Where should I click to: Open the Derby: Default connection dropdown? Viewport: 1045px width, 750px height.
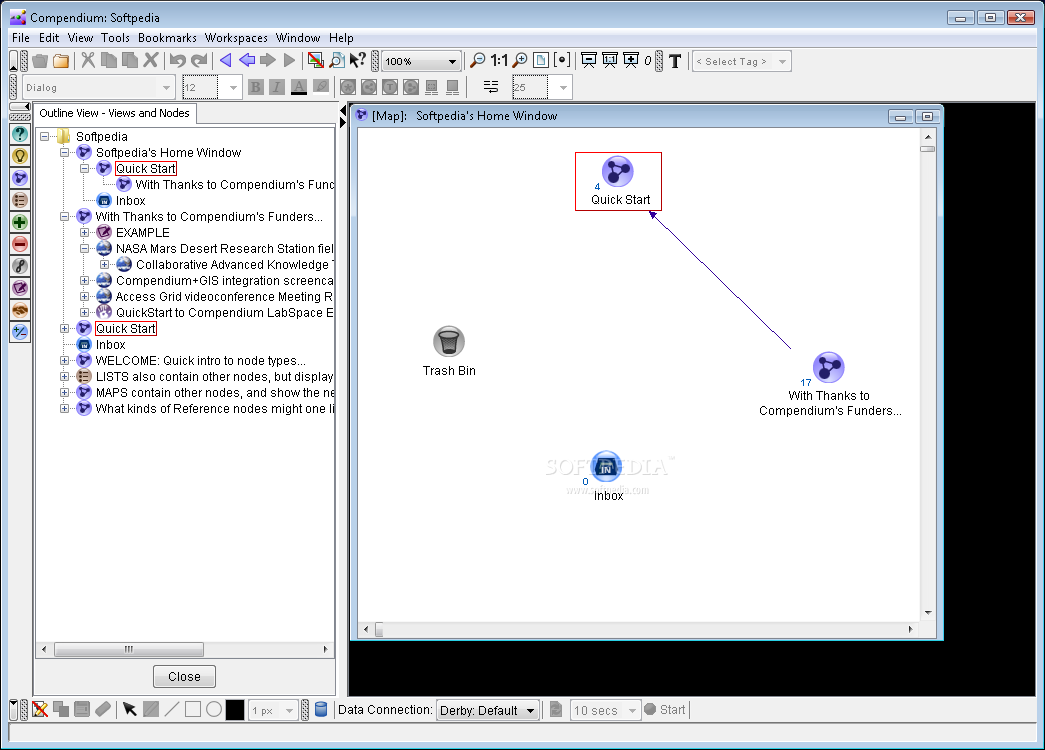488,710
